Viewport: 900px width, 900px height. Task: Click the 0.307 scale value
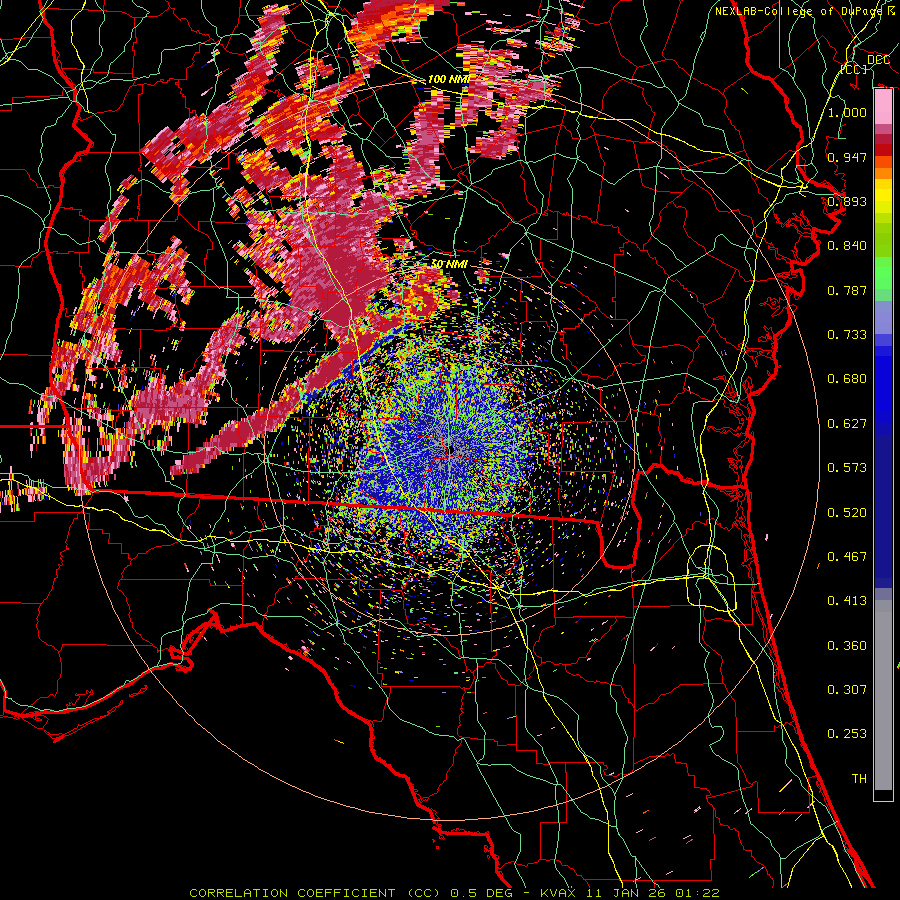[847, 690]
